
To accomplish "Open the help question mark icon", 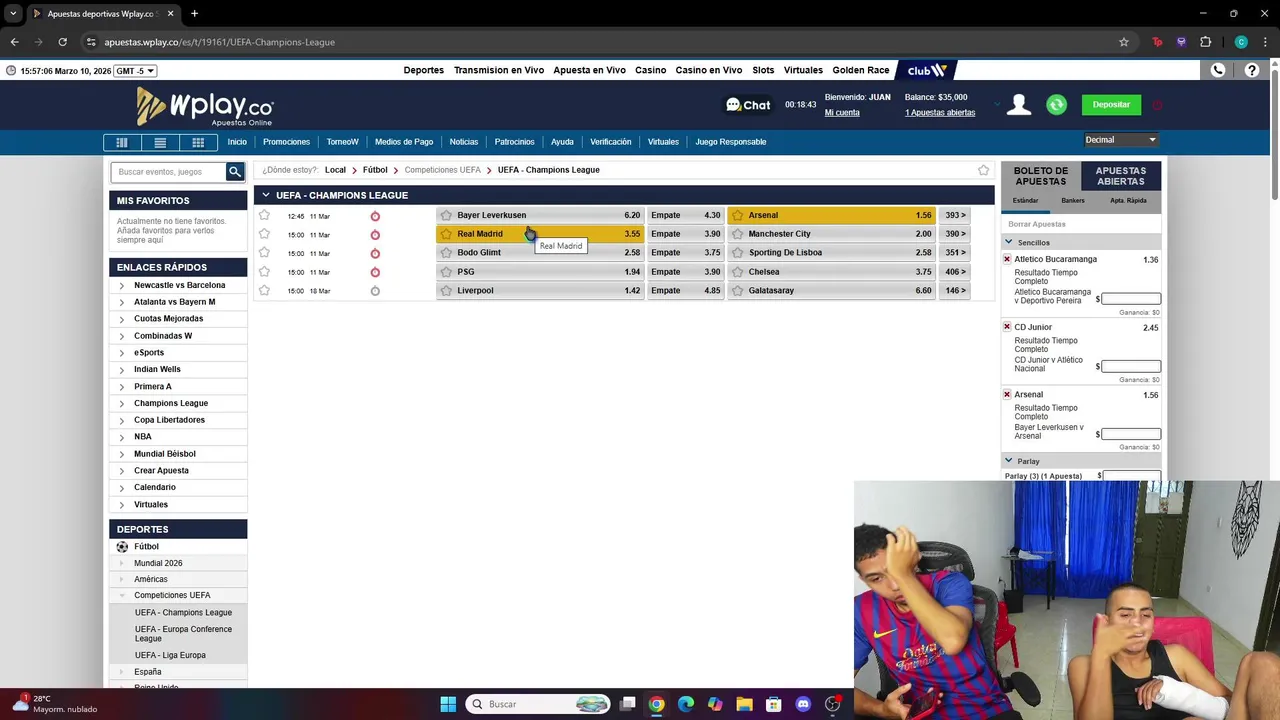I will tap(1251, 70).
